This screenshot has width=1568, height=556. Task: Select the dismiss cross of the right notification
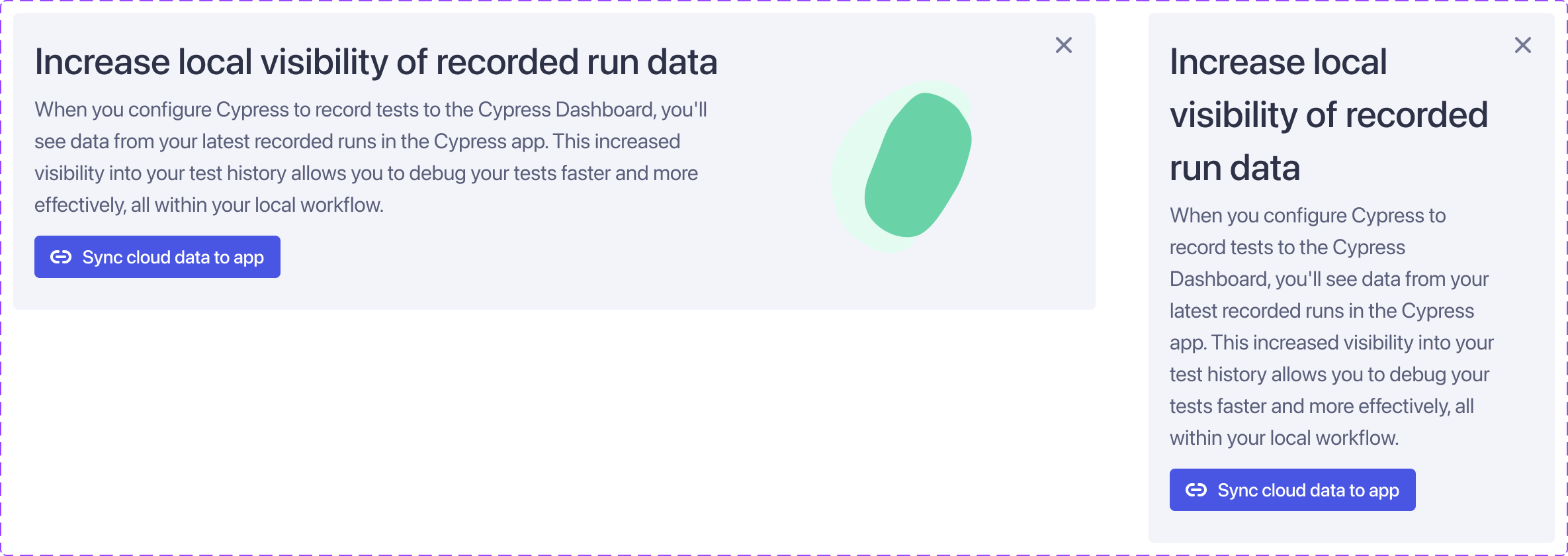click(1524, 45)
